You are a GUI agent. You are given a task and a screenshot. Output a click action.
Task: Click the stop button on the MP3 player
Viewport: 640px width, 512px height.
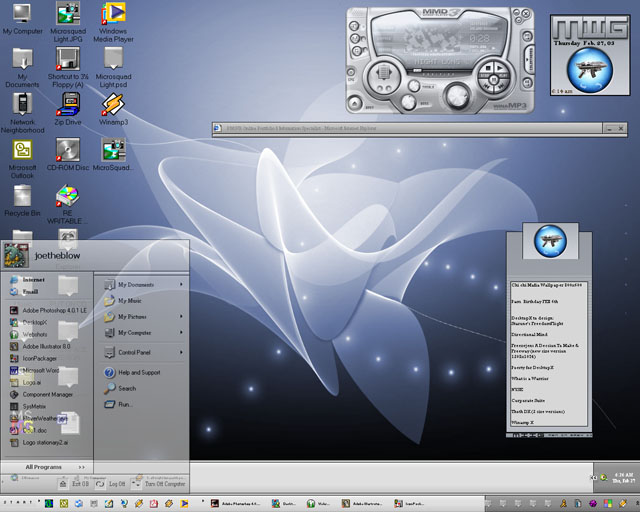coord(487,67)
